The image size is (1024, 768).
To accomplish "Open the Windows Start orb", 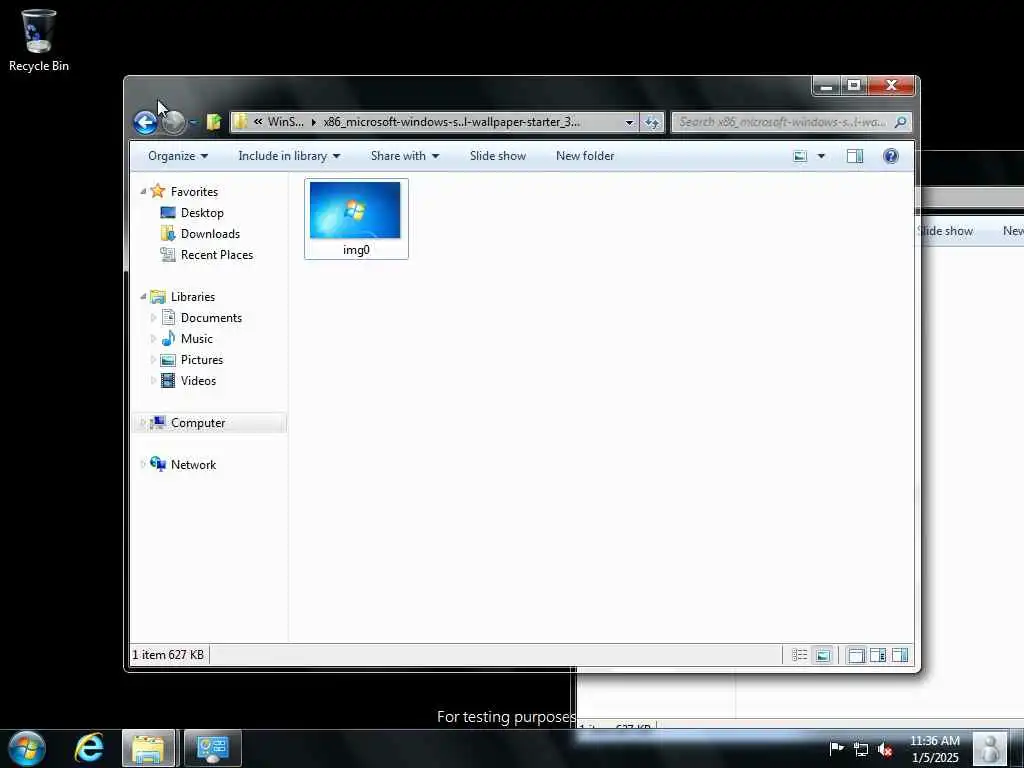I will [x=27, y=748].
